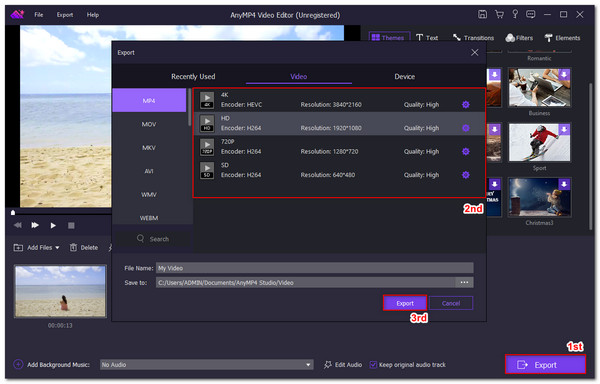
Task: Open the Recently Used tab
Action: pyautogui.click(x=193, y=76)
